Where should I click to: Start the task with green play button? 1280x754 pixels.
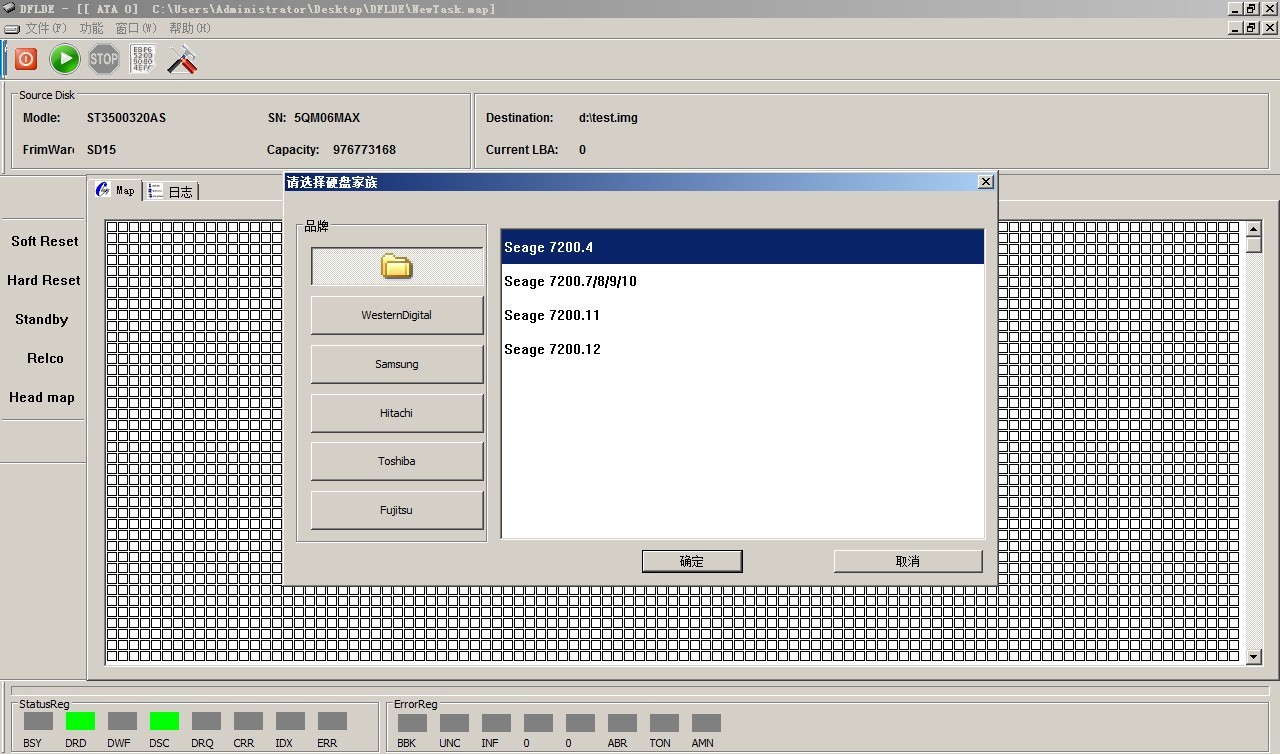(x=65, y=59)
